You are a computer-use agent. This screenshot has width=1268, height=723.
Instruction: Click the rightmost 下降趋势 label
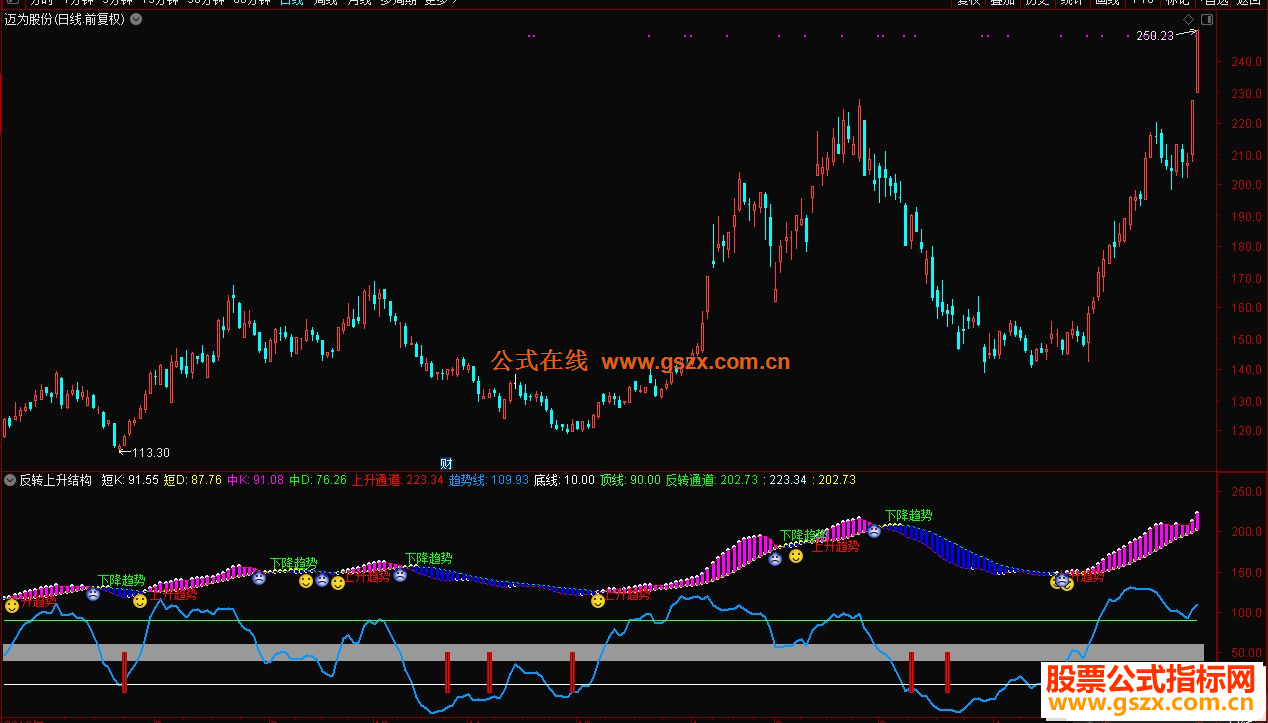pyautogui.click(x=908, y=516)
